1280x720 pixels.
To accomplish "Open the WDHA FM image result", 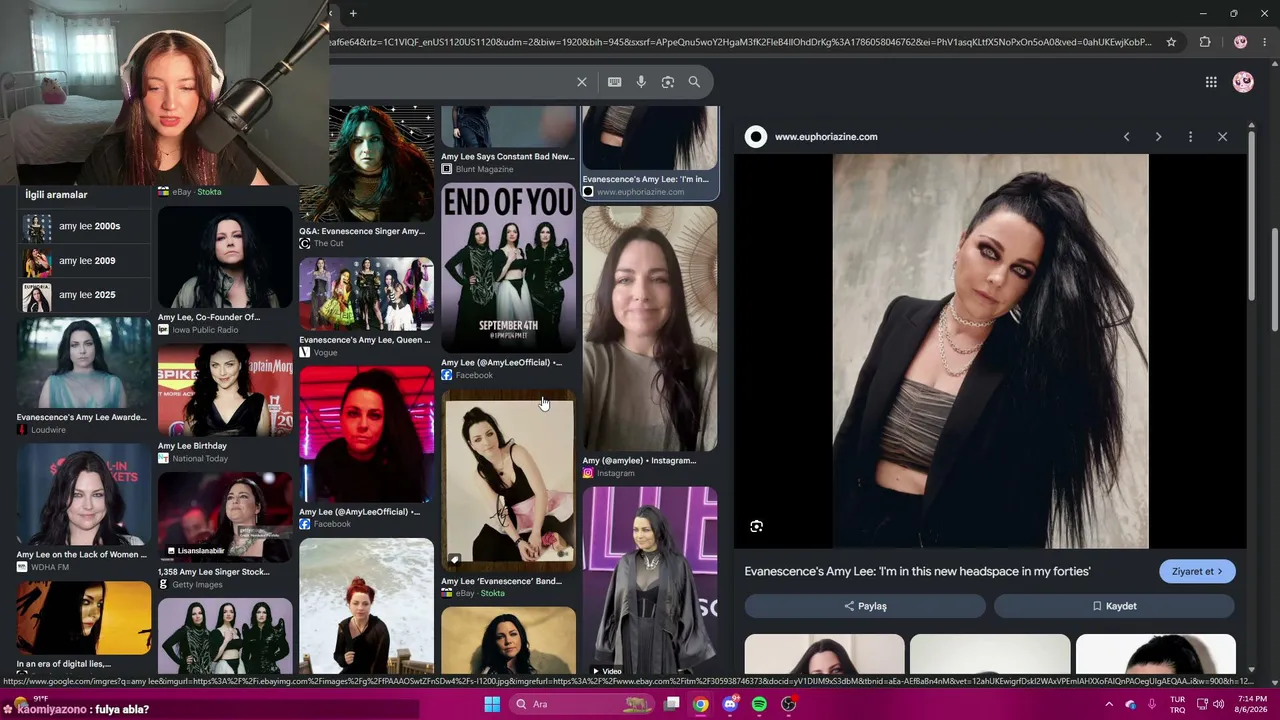I will 84,494.
